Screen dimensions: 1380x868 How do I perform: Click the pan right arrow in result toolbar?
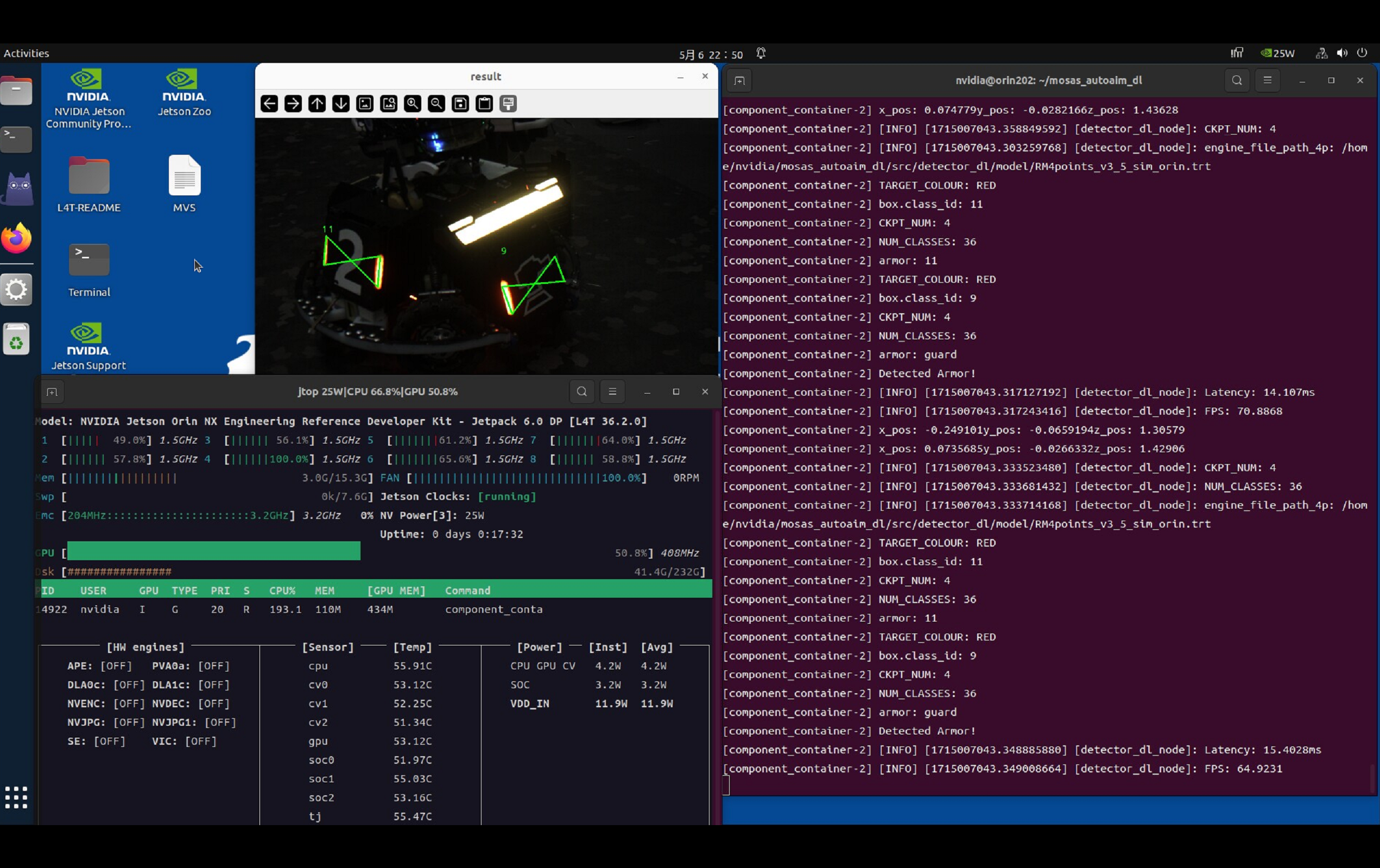click(x=293, y=104)
